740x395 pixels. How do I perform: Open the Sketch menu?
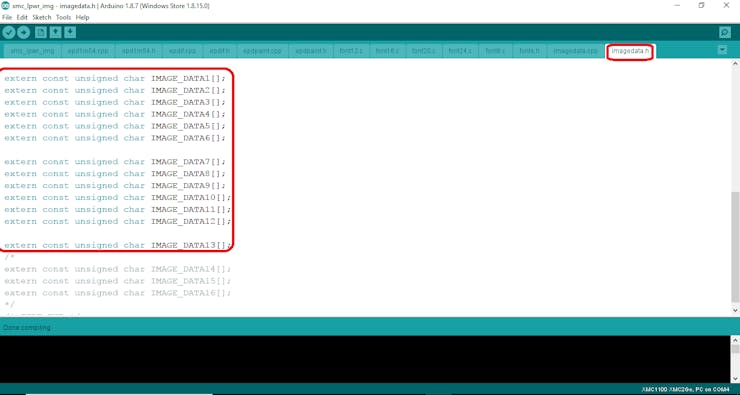point(42,17)
